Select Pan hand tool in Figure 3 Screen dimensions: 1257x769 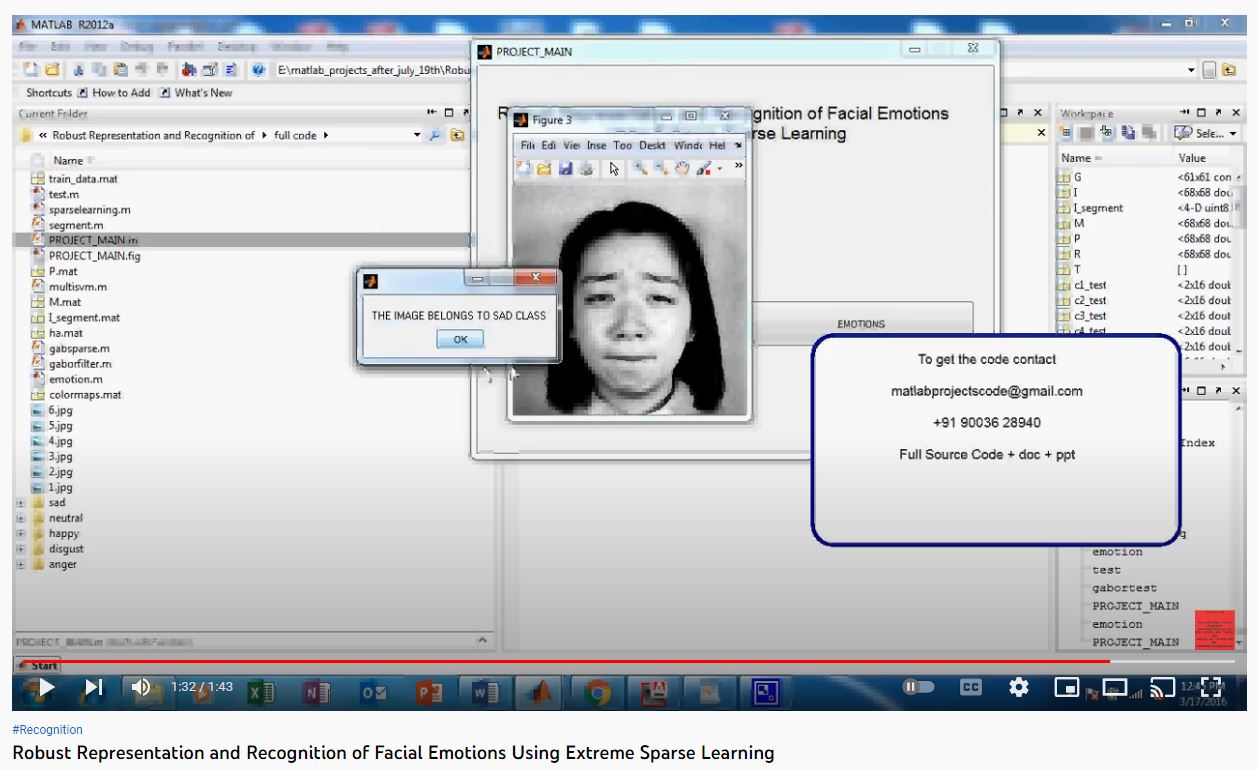click(682, 169)
